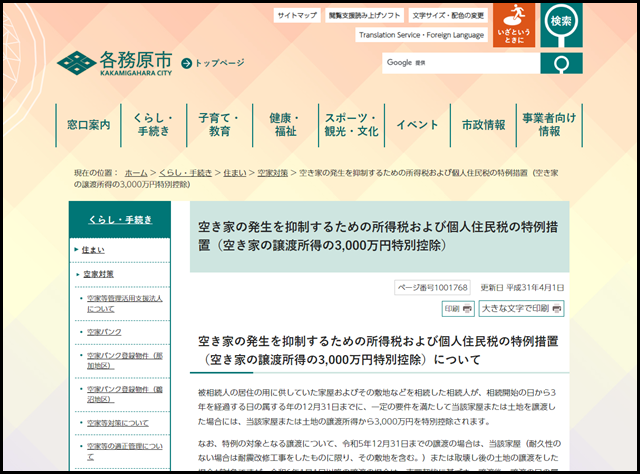Screen dimensions: 640x474
Task: Open 閲覧支援読み上げソフト
Action: click(x=364, y=16)
